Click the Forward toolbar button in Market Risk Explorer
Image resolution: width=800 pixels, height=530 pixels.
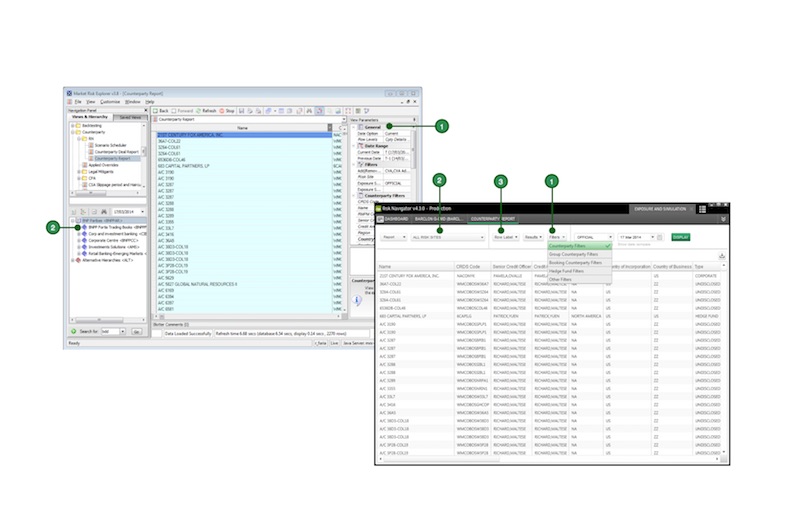182,111
